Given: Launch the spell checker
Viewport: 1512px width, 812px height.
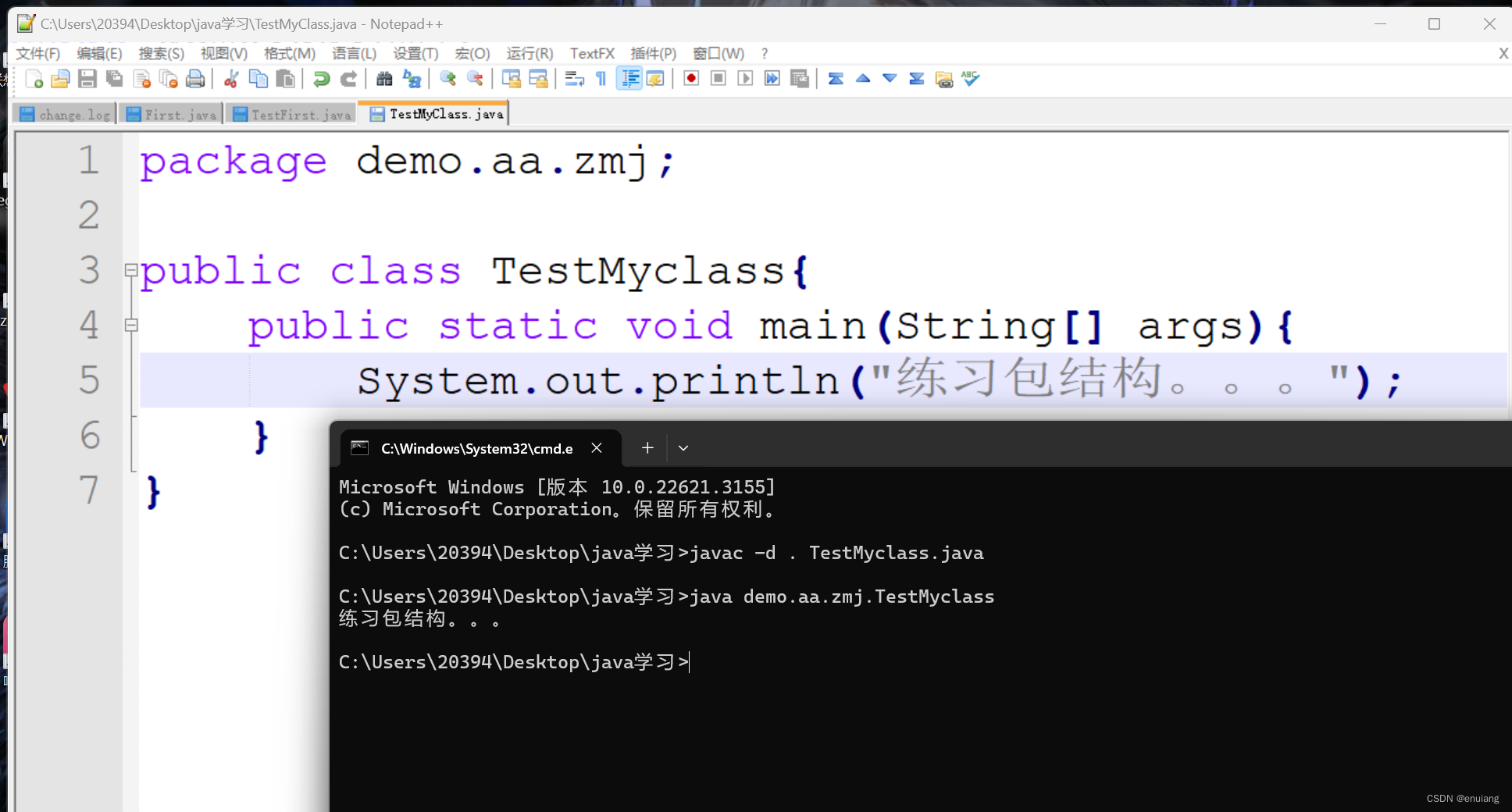Looking at the screenshot, I should (x=970, y=78).
